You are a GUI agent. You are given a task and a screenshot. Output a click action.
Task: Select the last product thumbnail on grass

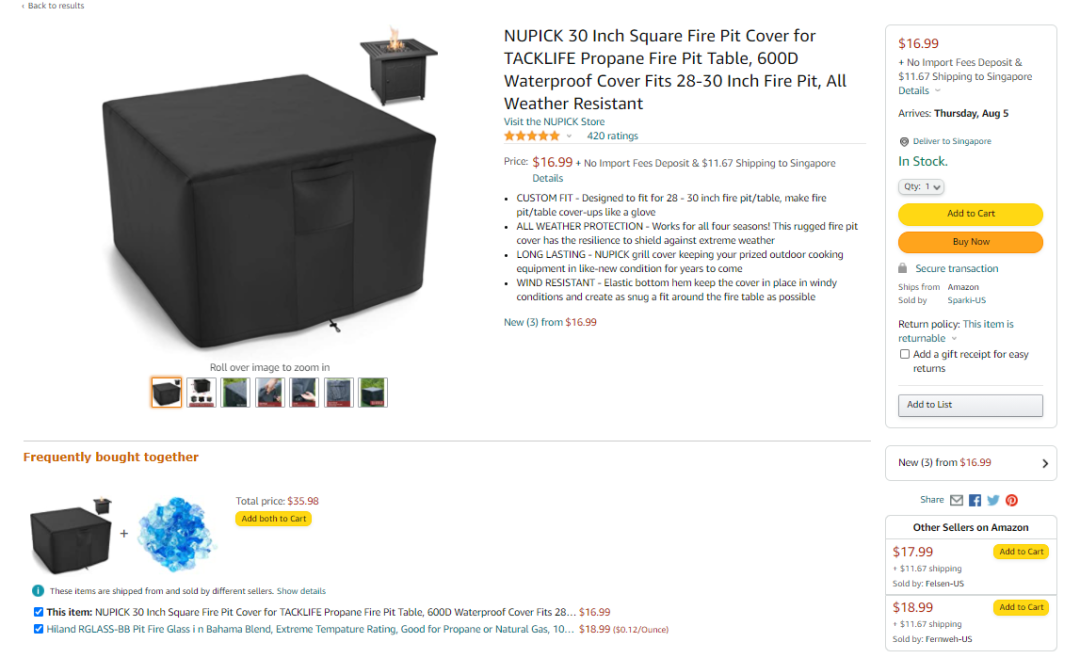(x=373, y=392)
